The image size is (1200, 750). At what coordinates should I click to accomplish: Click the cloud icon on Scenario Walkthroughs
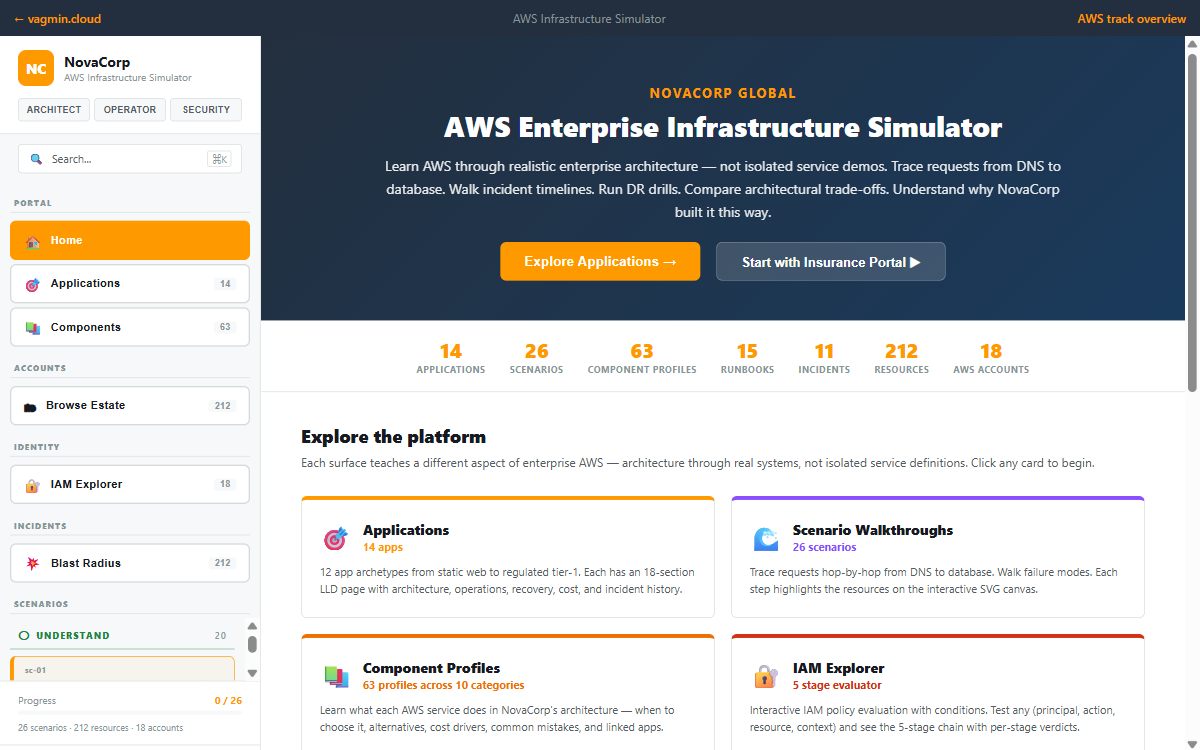(765, 538)
